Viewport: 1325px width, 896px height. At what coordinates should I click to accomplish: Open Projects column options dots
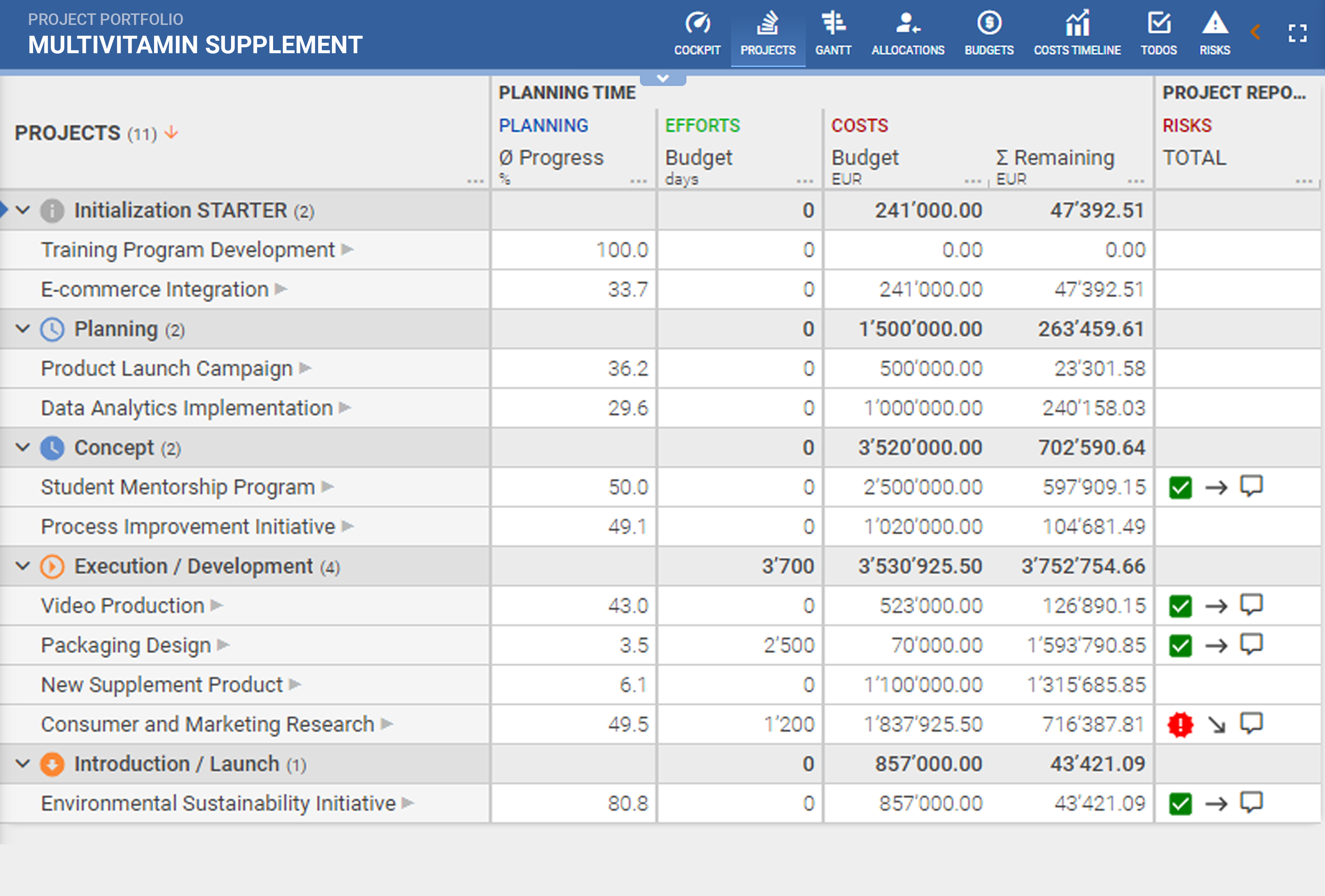click(475, 181)
